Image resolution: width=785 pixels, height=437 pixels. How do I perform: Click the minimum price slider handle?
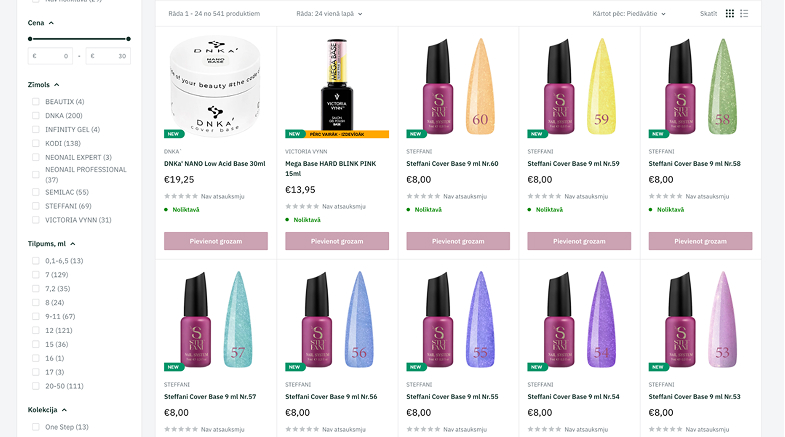tap(30, 39)
